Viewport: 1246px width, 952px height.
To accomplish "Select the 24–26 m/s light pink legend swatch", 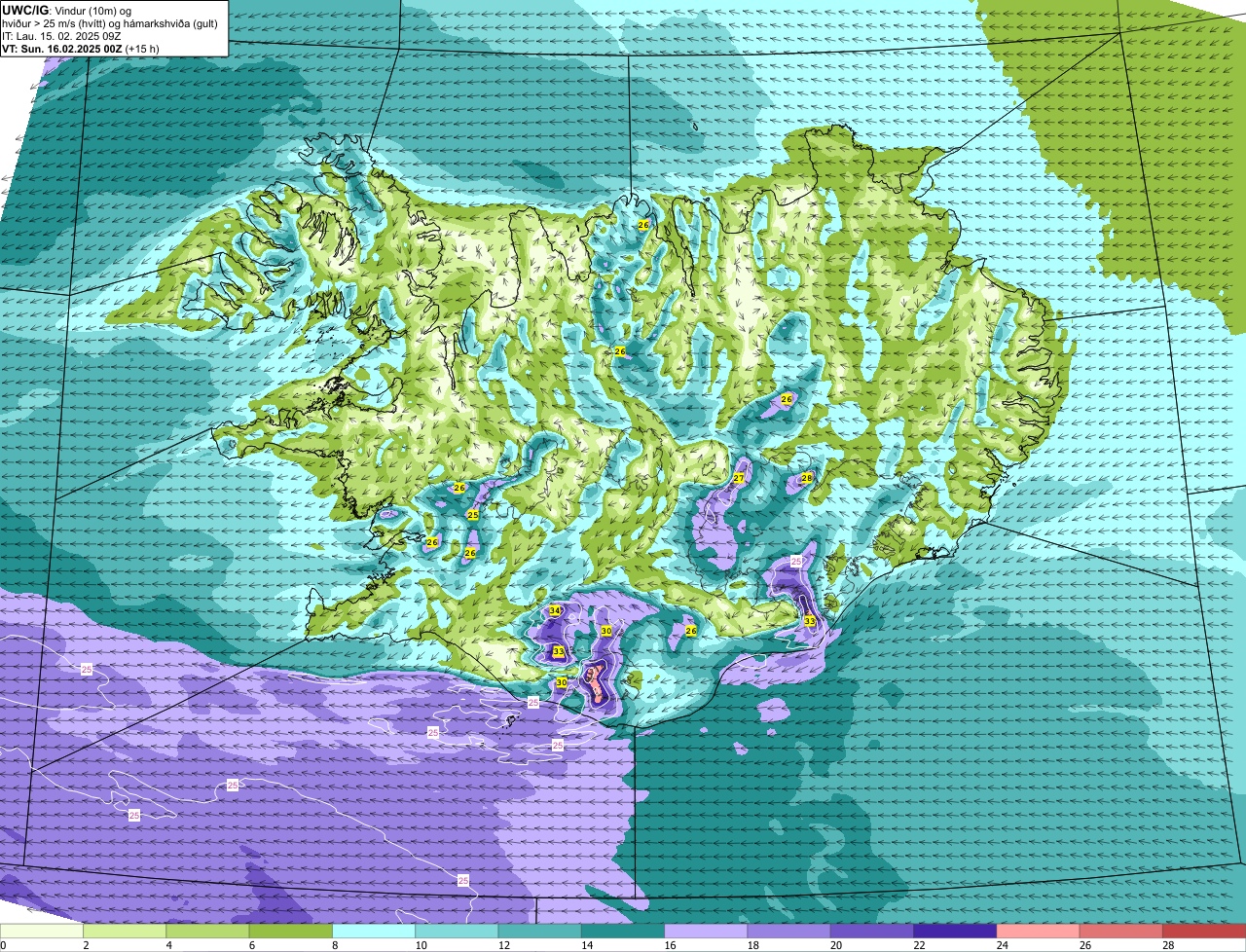I will coord(1039,931).
